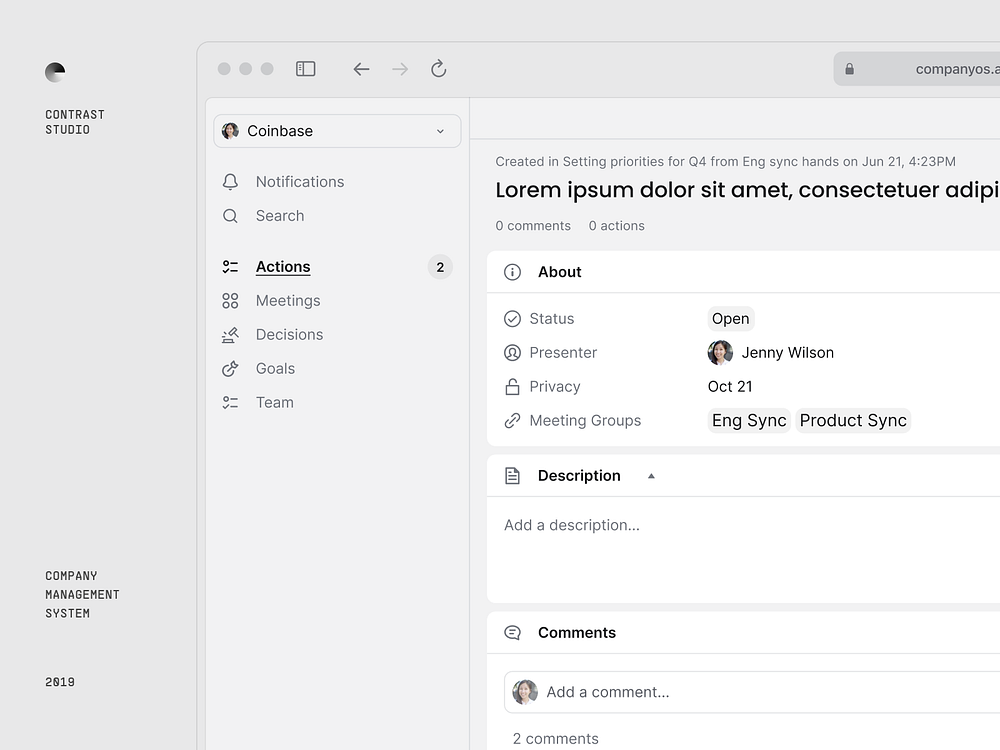Expand the Meeting Groups link icon
1000x750 pixels.
click(x=511, y=420)
